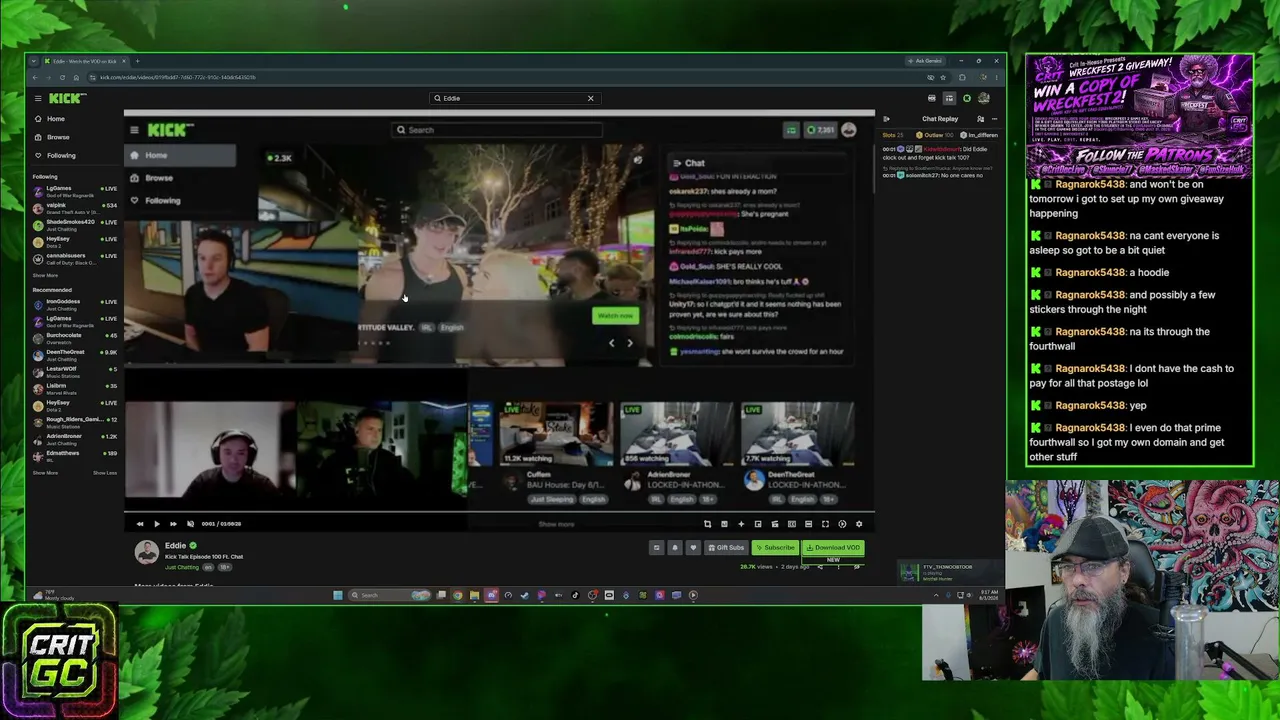This screenshot has height=720, width=1280.
Task: Open the Kick sidebar hamburger menu
Action: [x=38, y=98]
